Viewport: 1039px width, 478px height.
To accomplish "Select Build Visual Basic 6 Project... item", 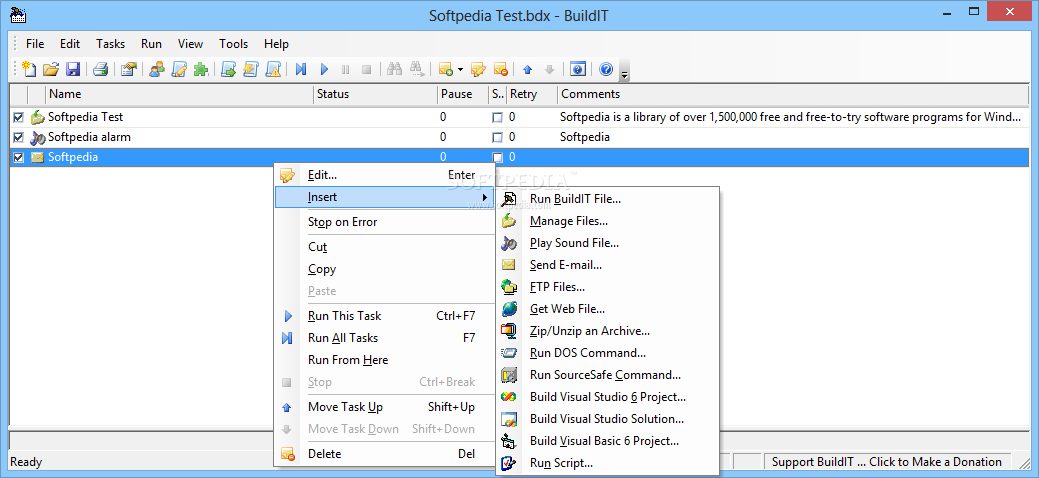I will 607,441.
